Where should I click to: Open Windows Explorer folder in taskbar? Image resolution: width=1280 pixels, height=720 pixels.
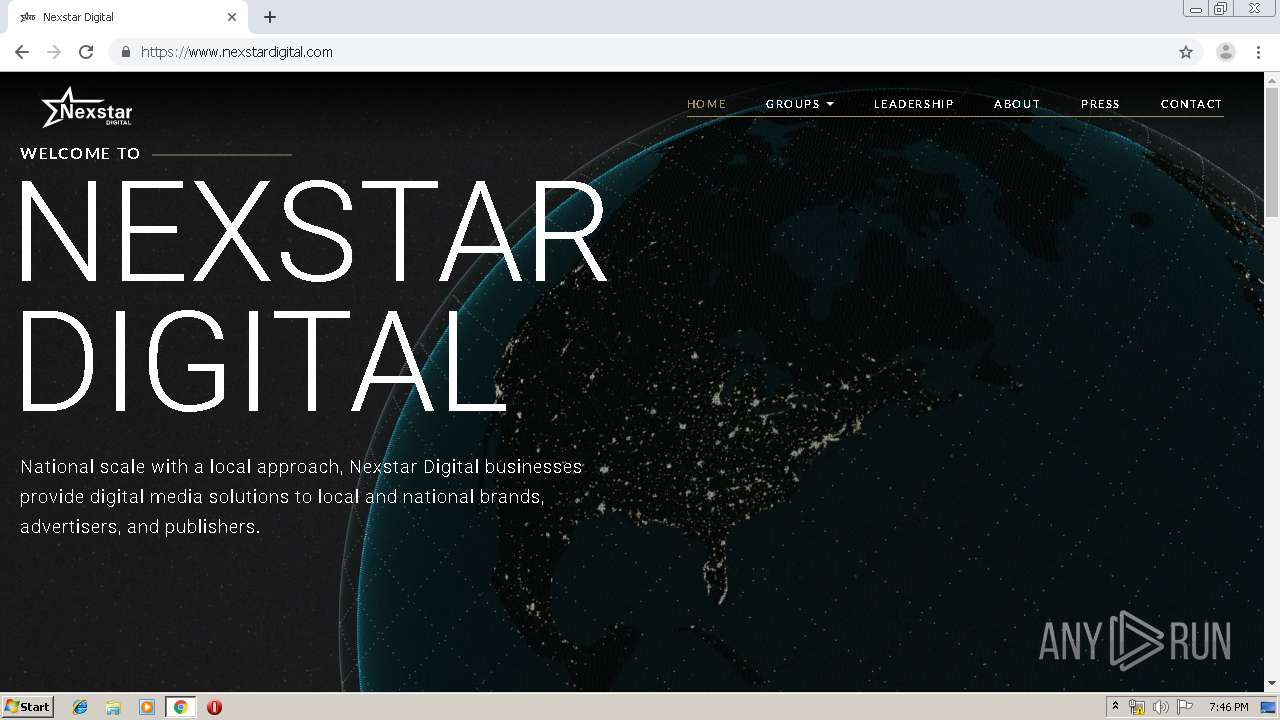(113, 707)
